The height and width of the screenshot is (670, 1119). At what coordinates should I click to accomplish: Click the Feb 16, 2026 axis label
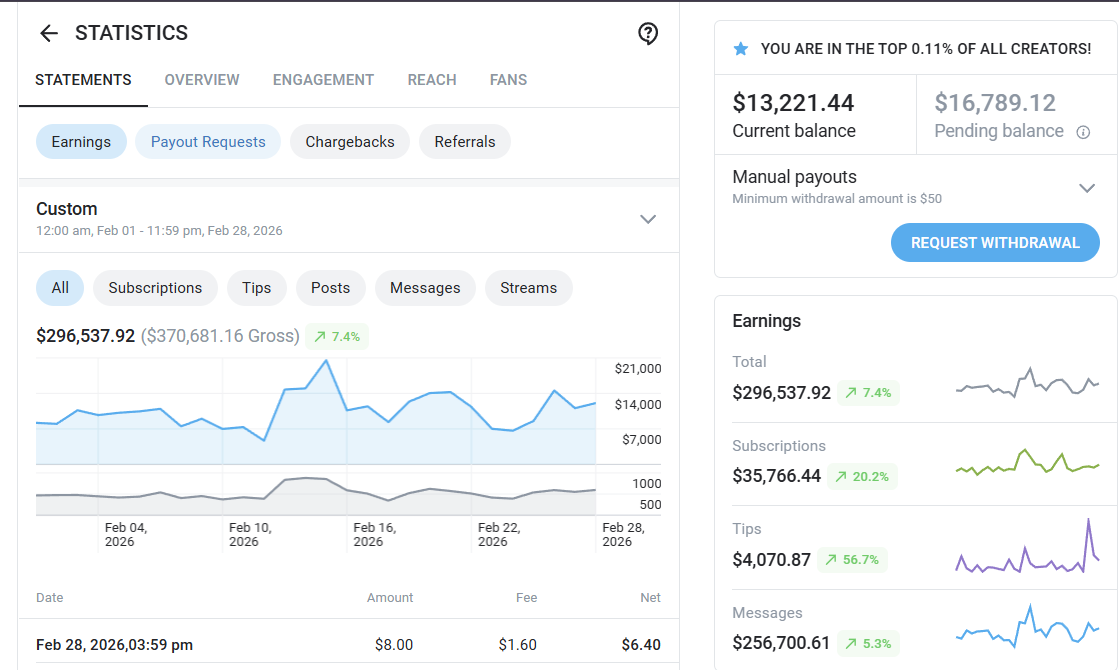[x=375, y=534]
